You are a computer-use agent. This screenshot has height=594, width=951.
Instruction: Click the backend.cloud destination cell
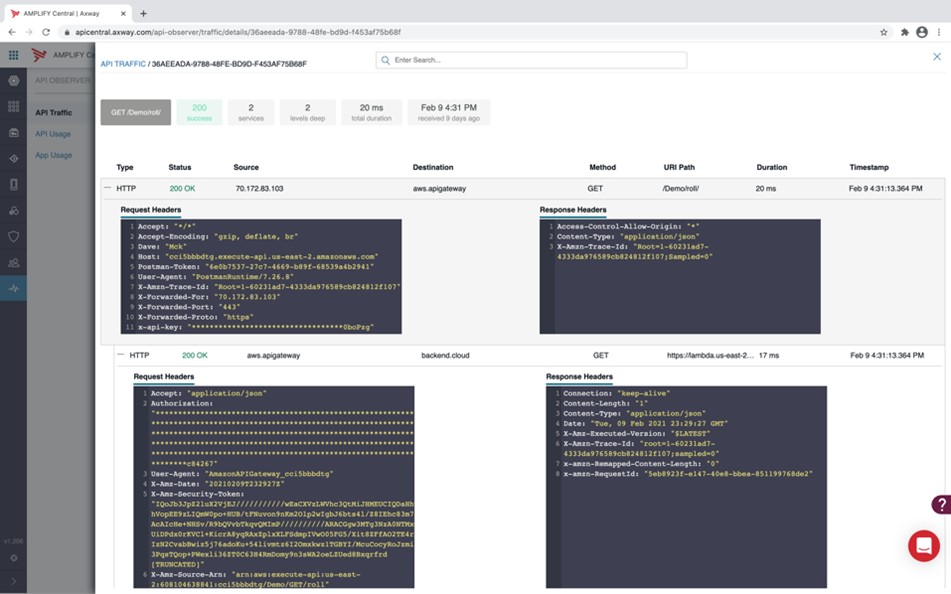coord(445,356)
